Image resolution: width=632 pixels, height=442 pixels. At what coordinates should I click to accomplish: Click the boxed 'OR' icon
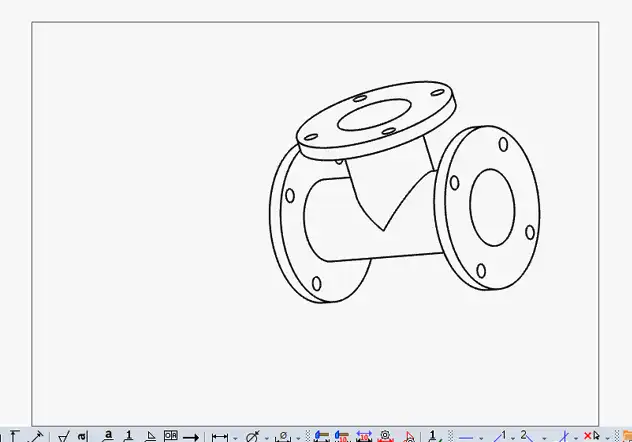170,436
